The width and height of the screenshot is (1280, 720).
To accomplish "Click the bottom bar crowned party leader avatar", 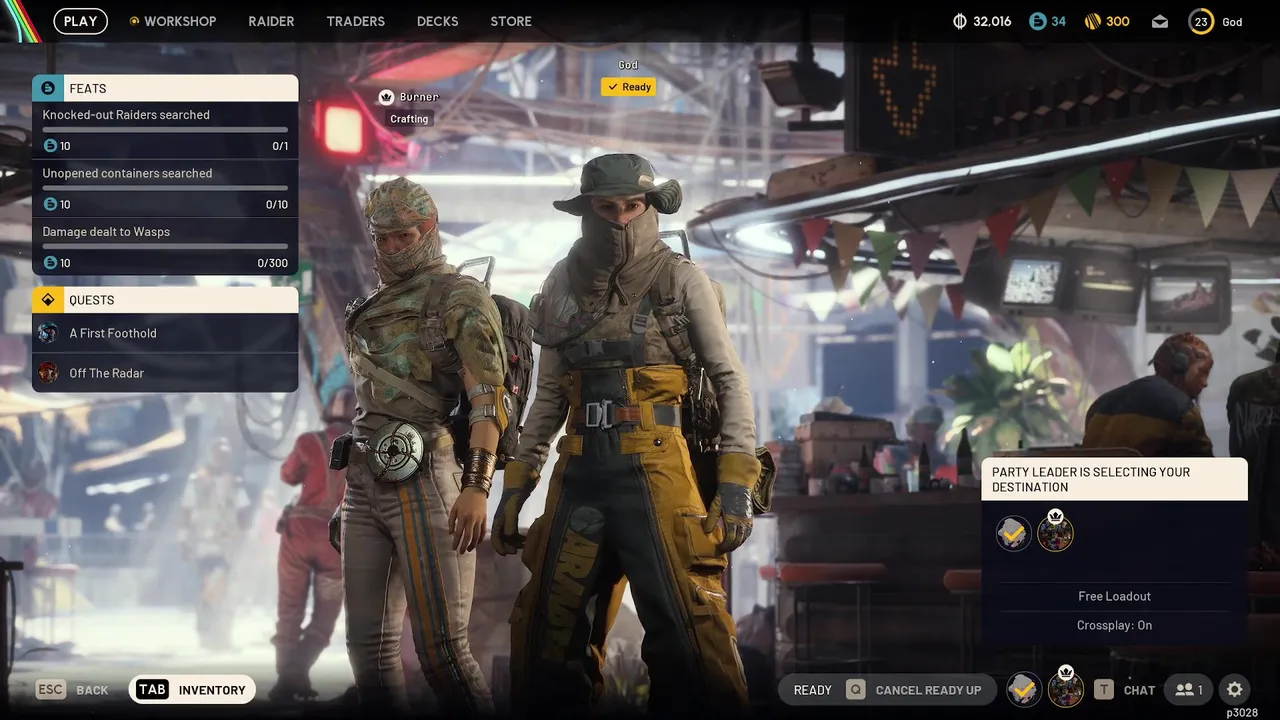I will point(1065,688).
